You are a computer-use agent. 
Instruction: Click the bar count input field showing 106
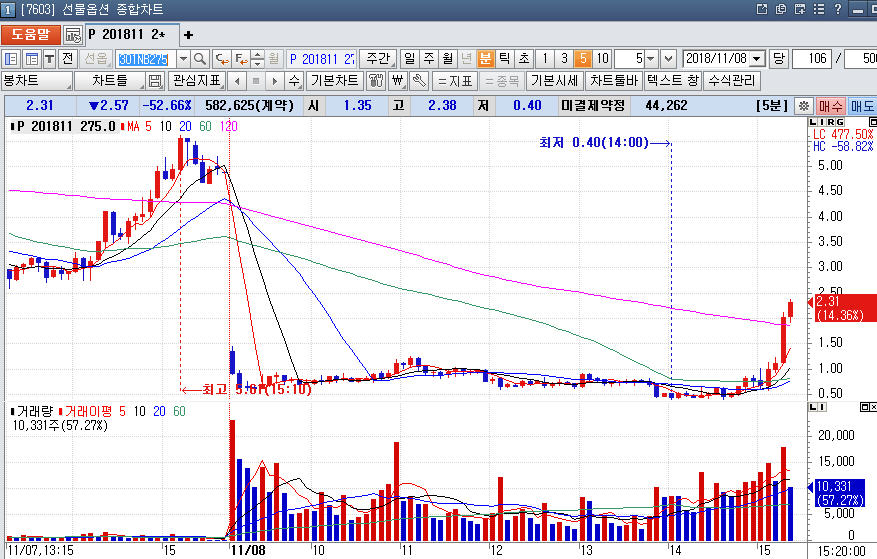[x=817, y=59]
